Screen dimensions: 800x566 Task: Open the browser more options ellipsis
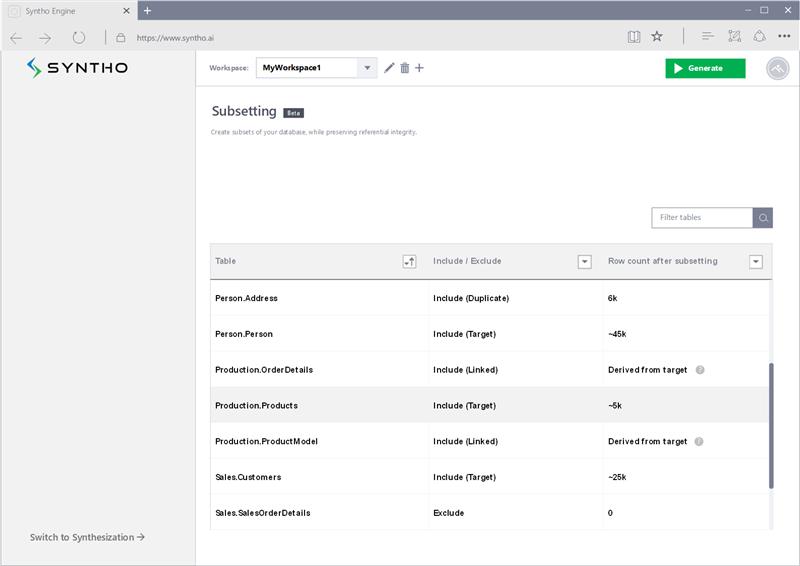click(784, 36)
